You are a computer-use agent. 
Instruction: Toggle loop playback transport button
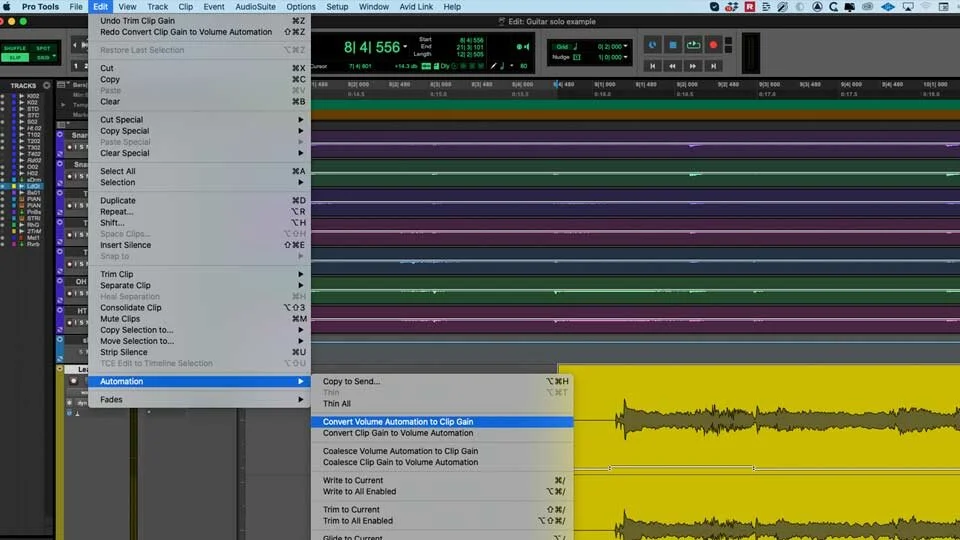pos(693,45)
